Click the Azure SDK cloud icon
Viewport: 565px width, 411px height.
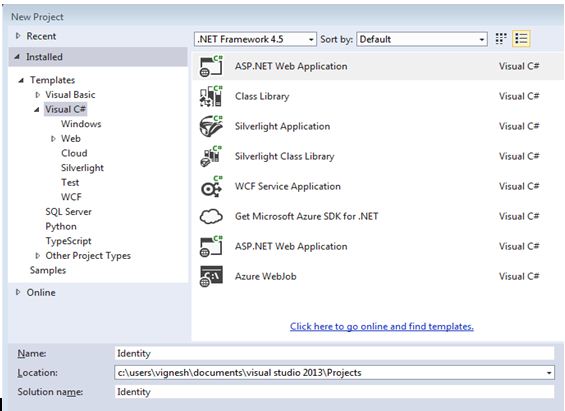click(x=211, y=216)
